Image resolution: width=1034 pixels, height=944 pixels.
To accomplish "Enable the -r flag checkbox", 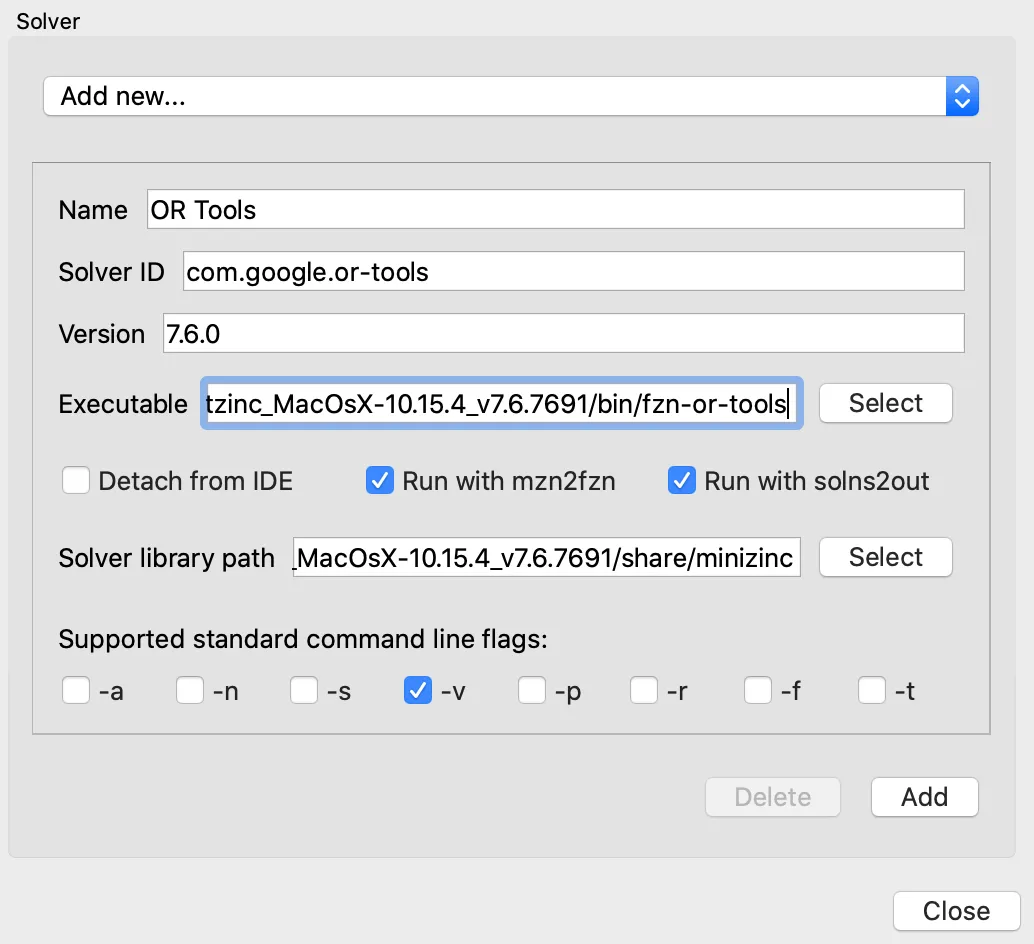I will point(644,690).
